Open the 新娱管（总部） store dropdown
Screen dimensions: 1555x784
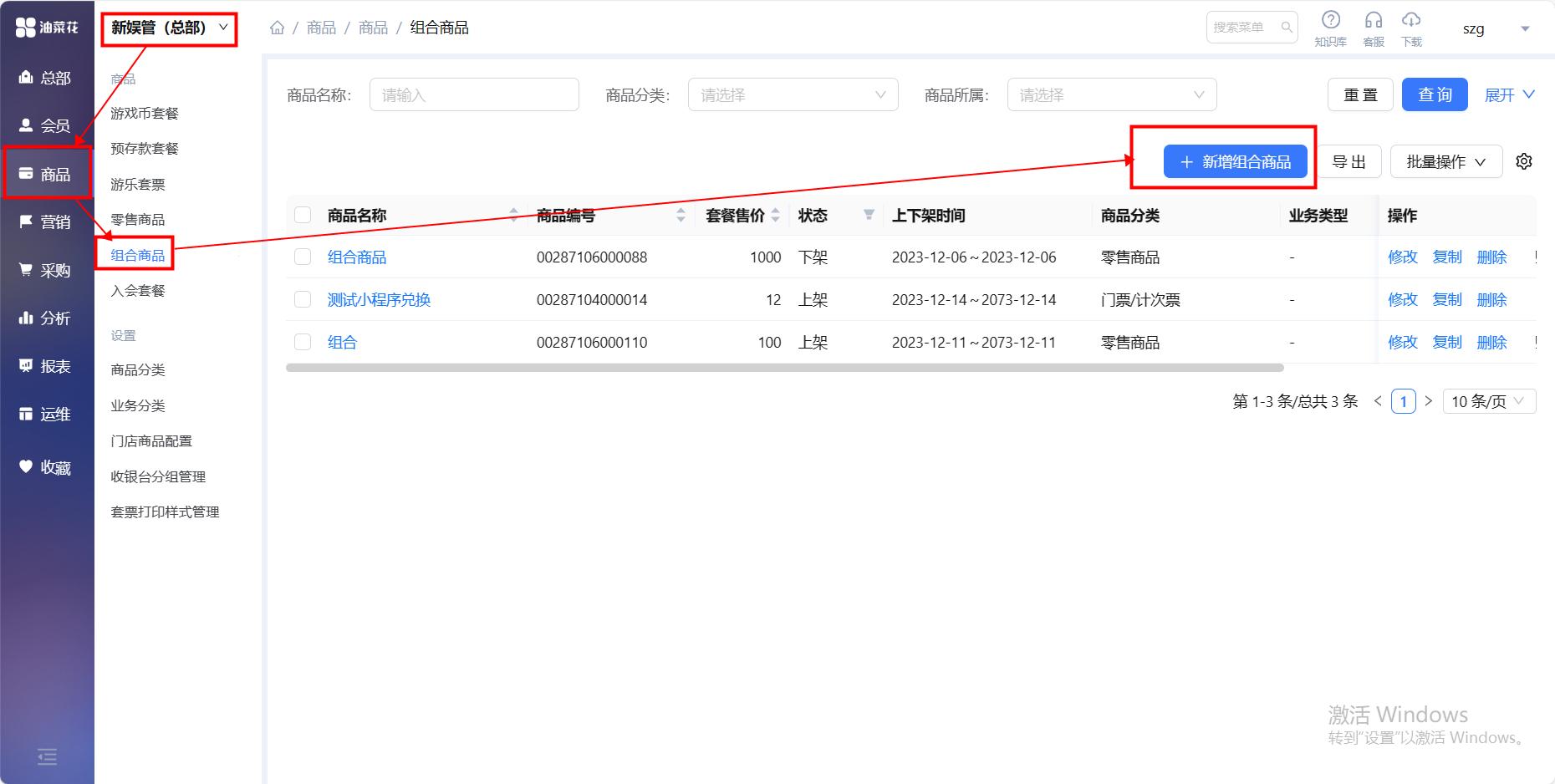tap(169, 28)
